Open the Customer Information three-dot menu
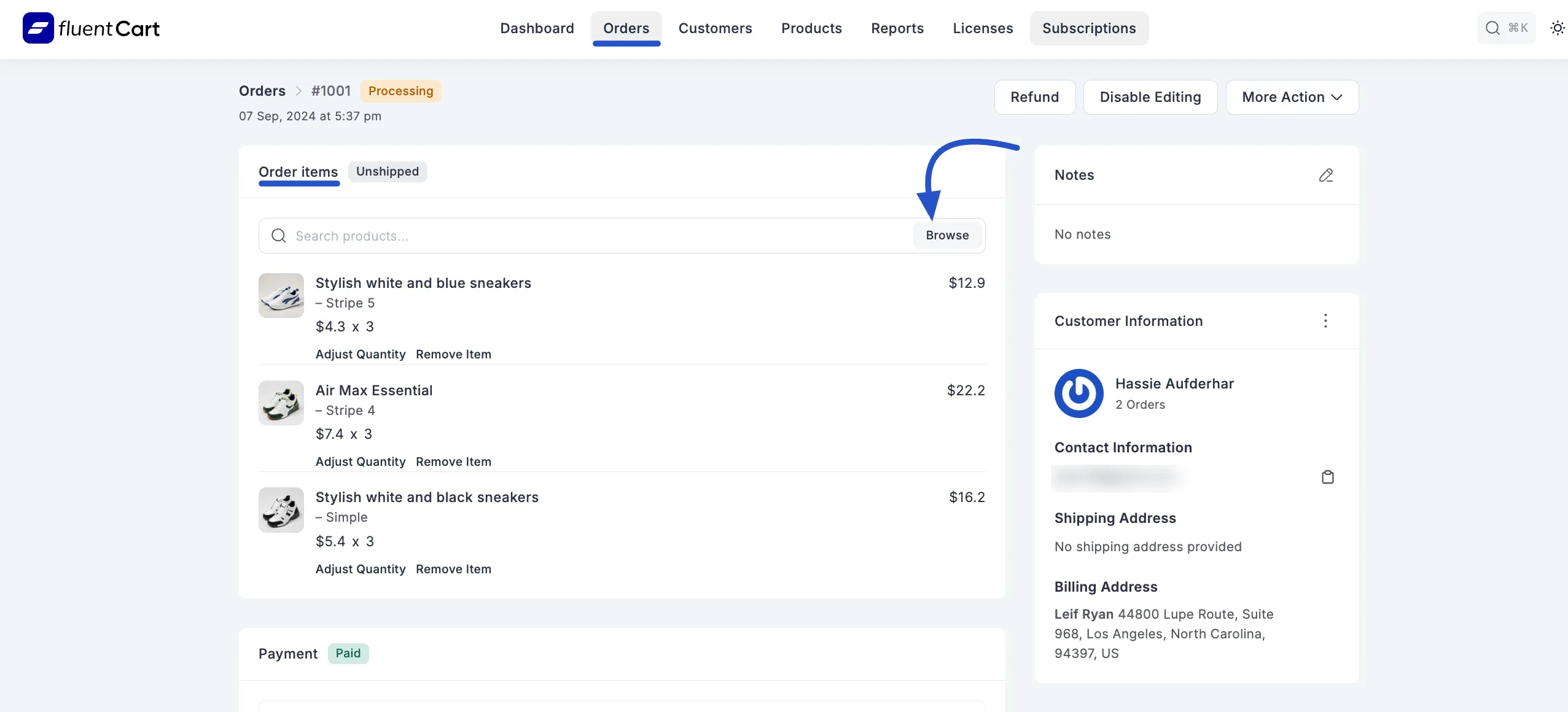The height and width of the screenshot is (712, 1568). click(1325, 320)
